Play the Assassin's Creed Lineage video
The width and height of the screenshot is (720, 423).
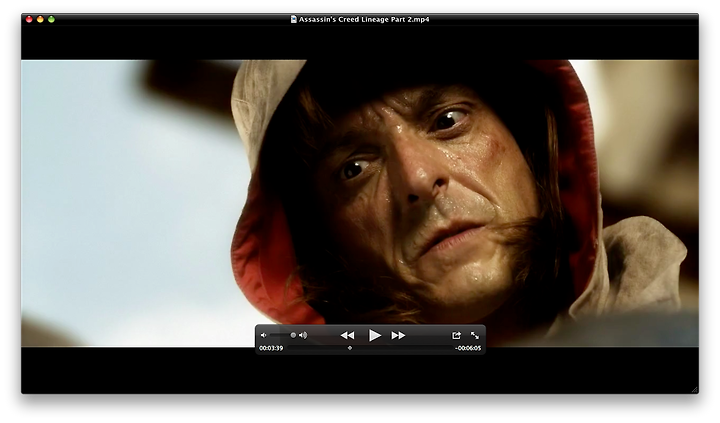pos(374,336)
